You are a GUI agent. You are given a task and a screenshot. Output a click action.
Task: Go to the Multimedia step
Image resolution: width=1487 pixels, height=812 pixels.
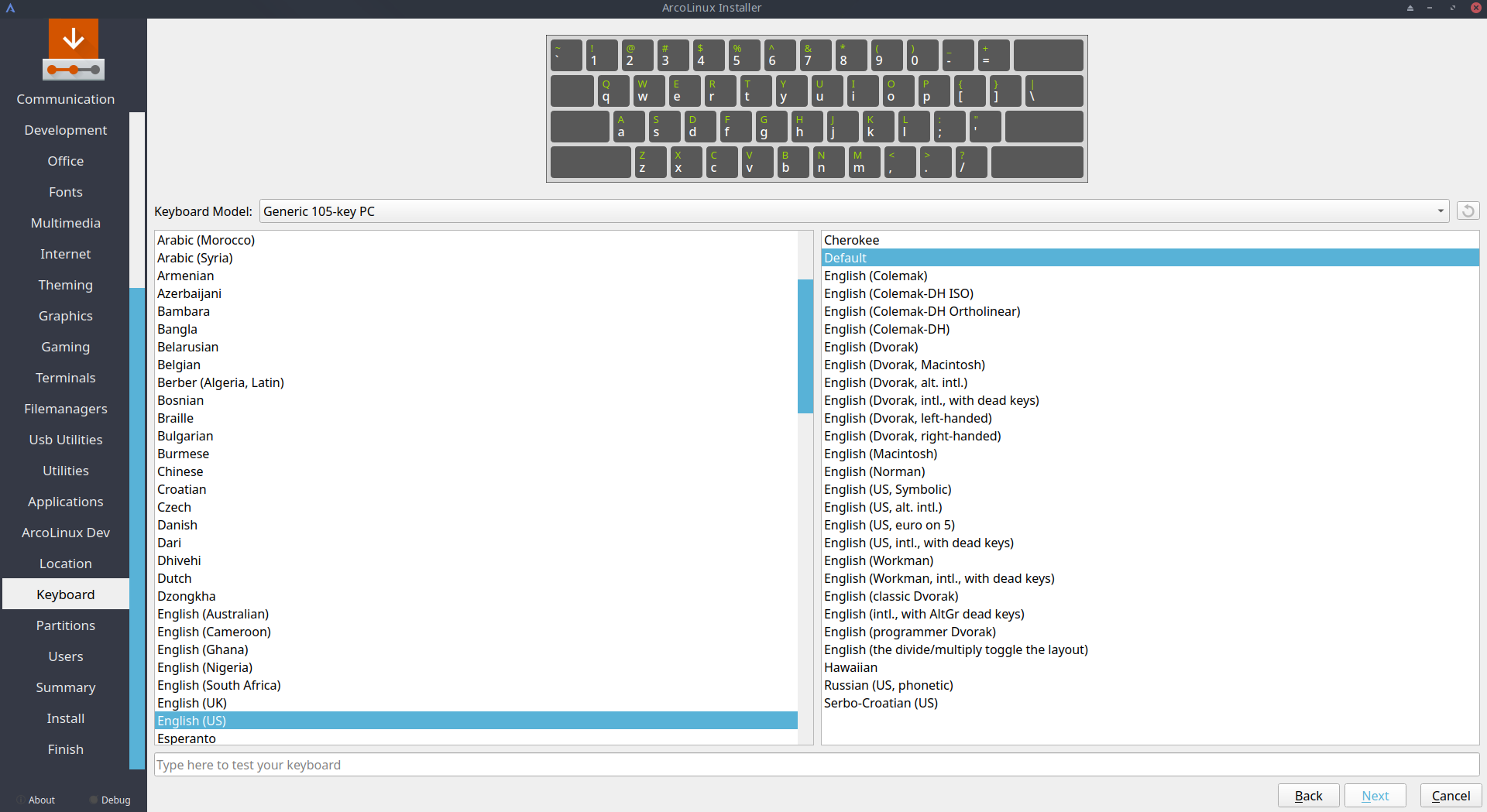[66, 223]
